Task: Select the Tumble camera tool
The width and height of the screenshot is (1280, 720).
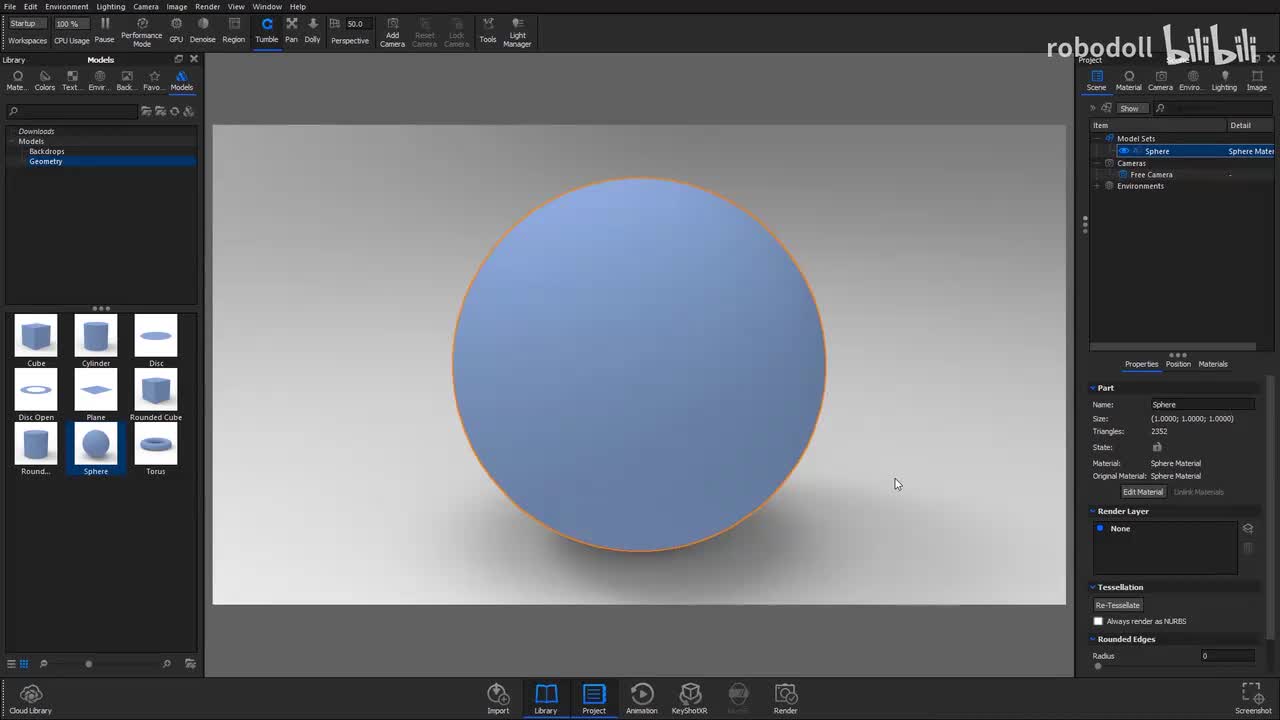Action: (x=267, y=30)
